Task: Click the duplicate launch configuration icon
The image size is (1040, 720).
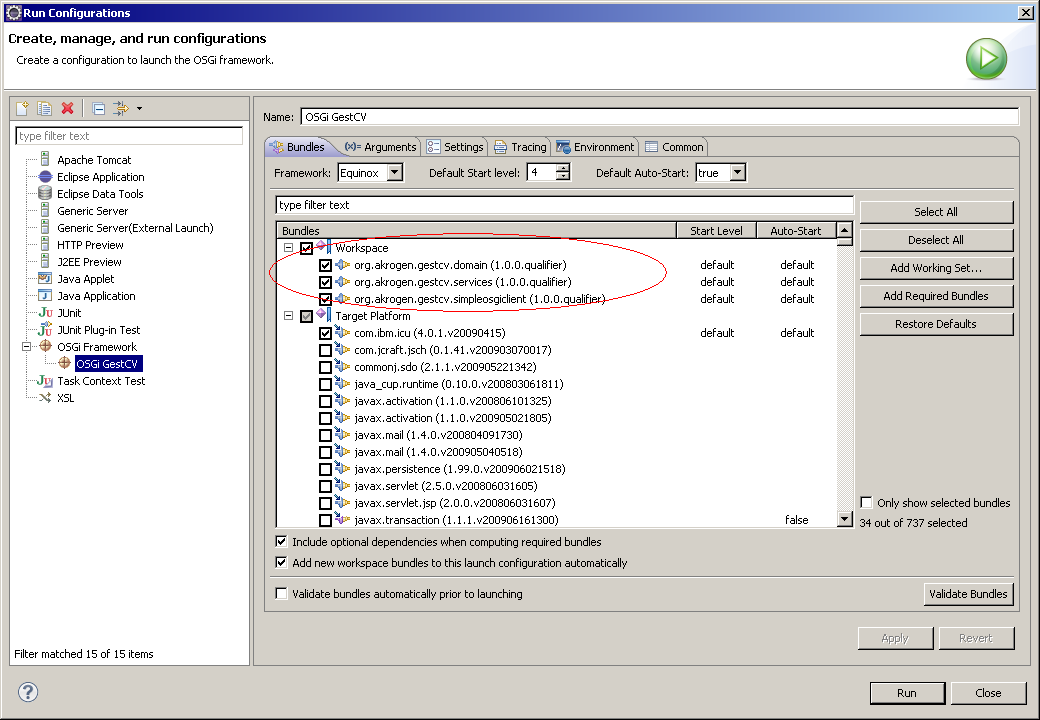Action: (x=45, y=108)
